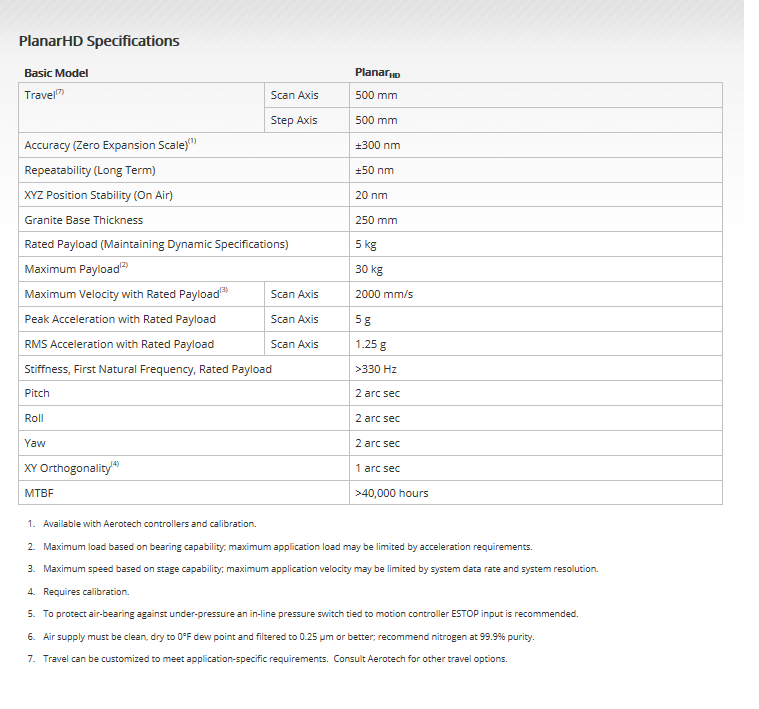Click the Roll row label

point(34,418)
